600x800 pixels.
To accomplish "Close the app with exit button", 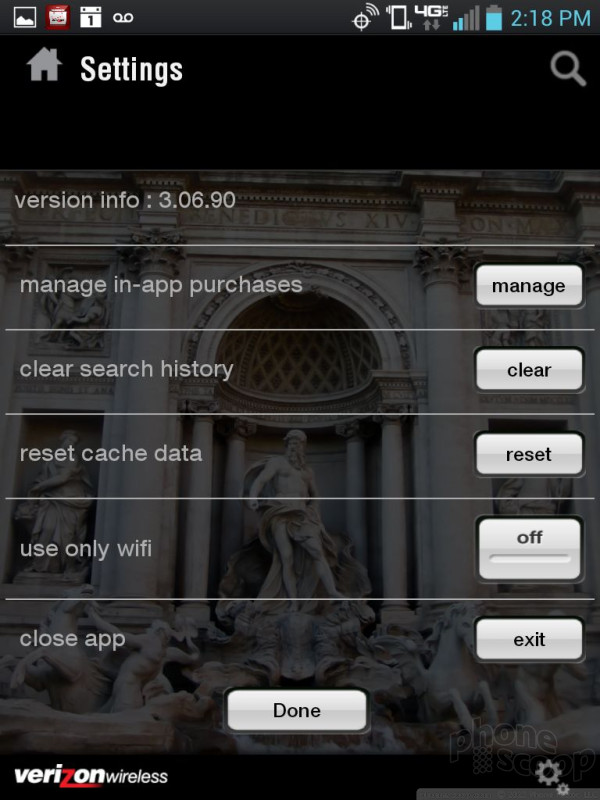I will pyautogui.click(x=529, y=639).
